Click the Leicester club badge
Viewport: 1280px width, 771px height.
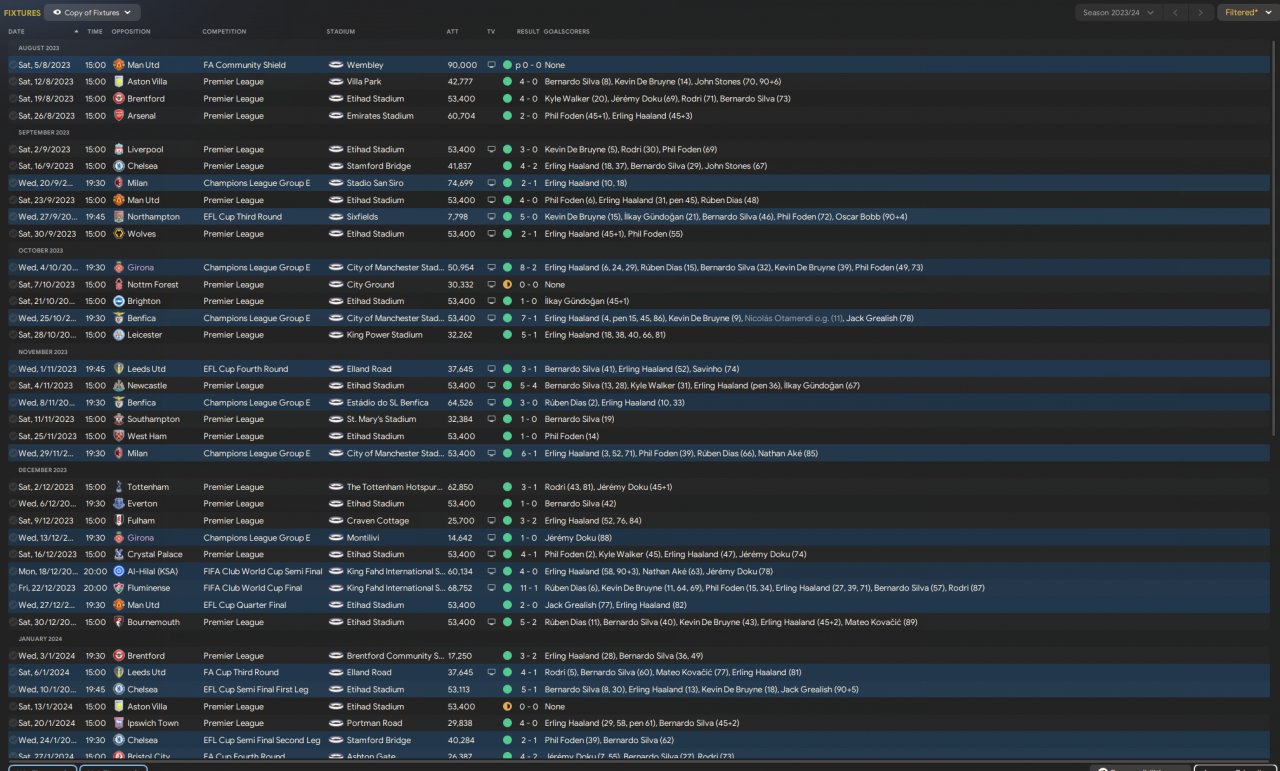click(x=118, y=335)
